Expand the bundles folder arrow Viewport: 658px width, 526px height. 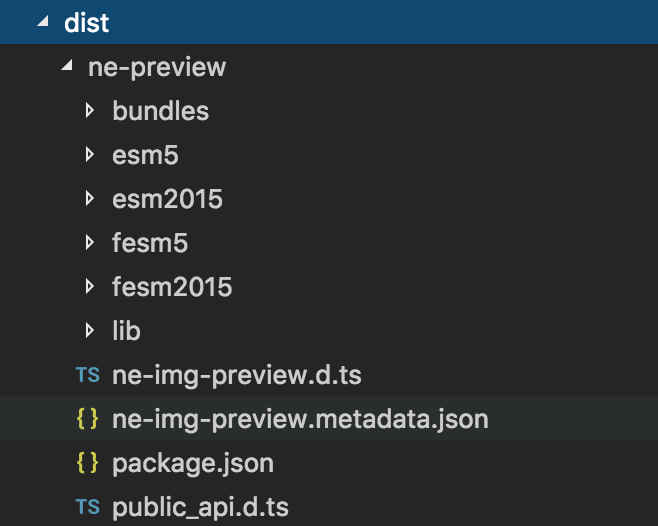tap(91, 111)
